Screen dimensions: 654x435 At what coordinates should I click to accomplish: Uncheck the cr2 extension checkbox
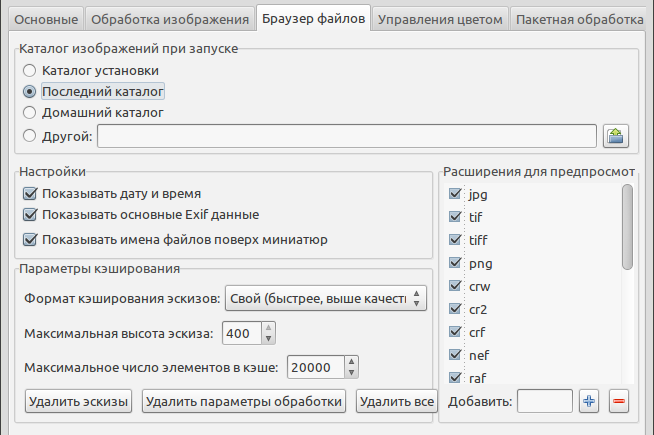[455, 308]
